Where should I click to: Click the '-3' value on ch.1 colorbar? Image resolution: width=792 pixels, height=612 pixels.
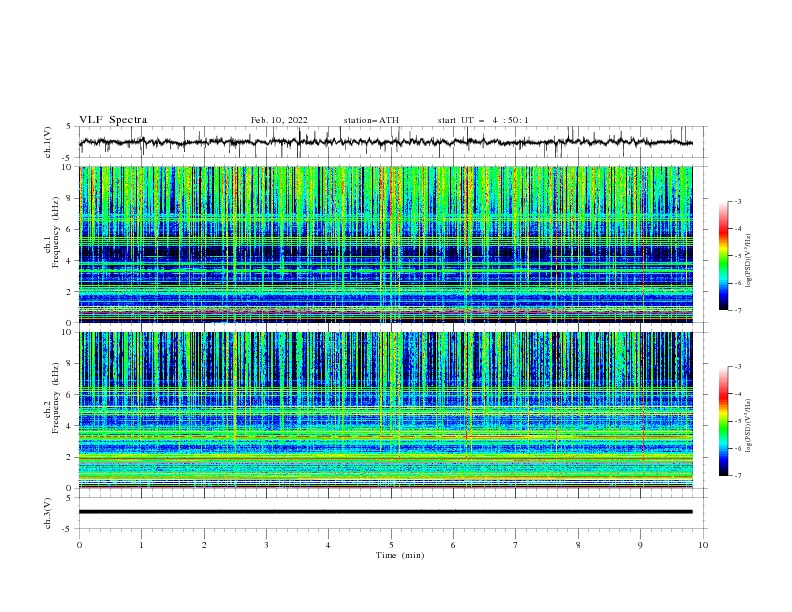[738, 201]
